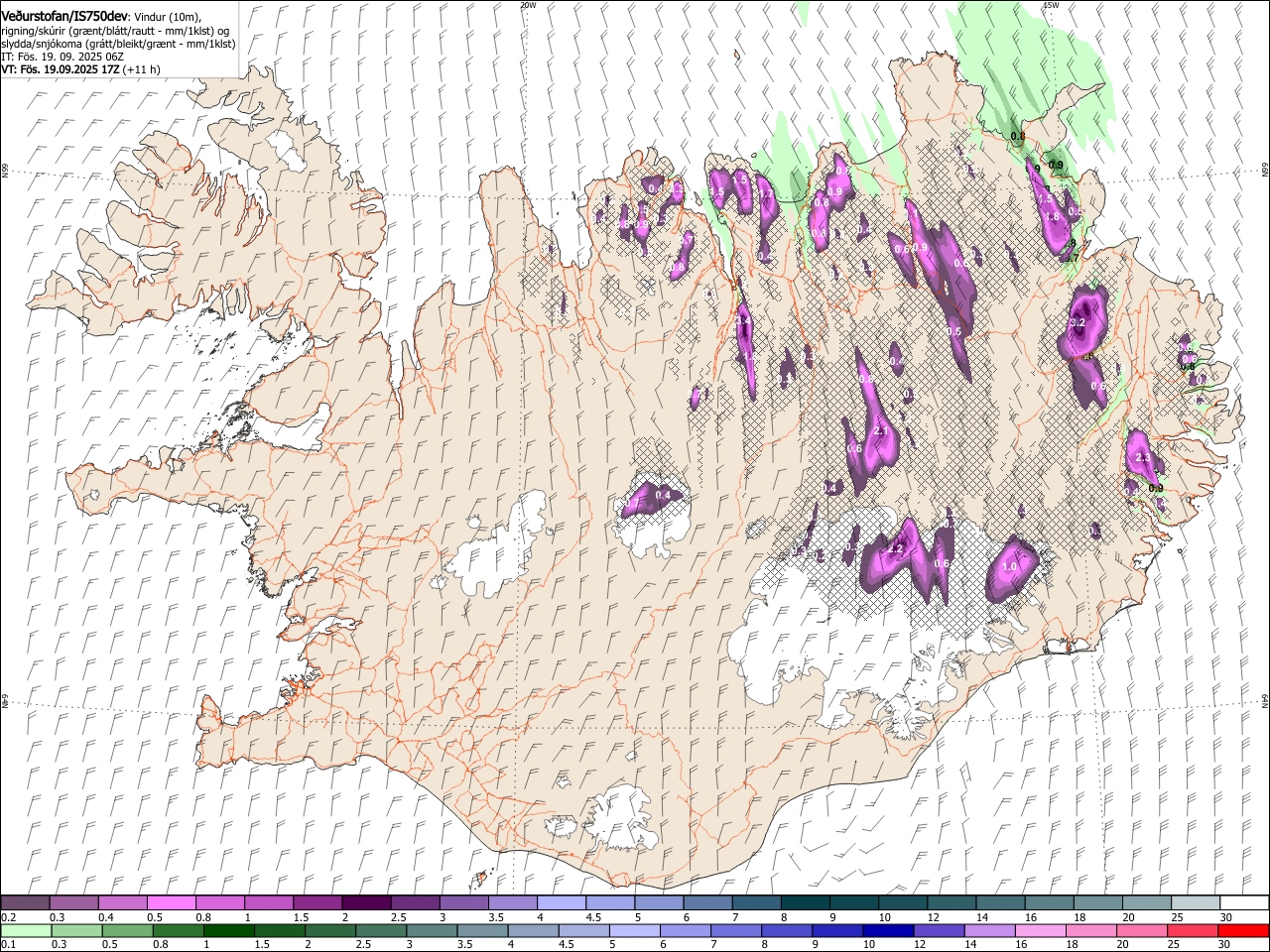
Task: Select the "1.0" precipitation value on the map
Action: point(1011,567)
